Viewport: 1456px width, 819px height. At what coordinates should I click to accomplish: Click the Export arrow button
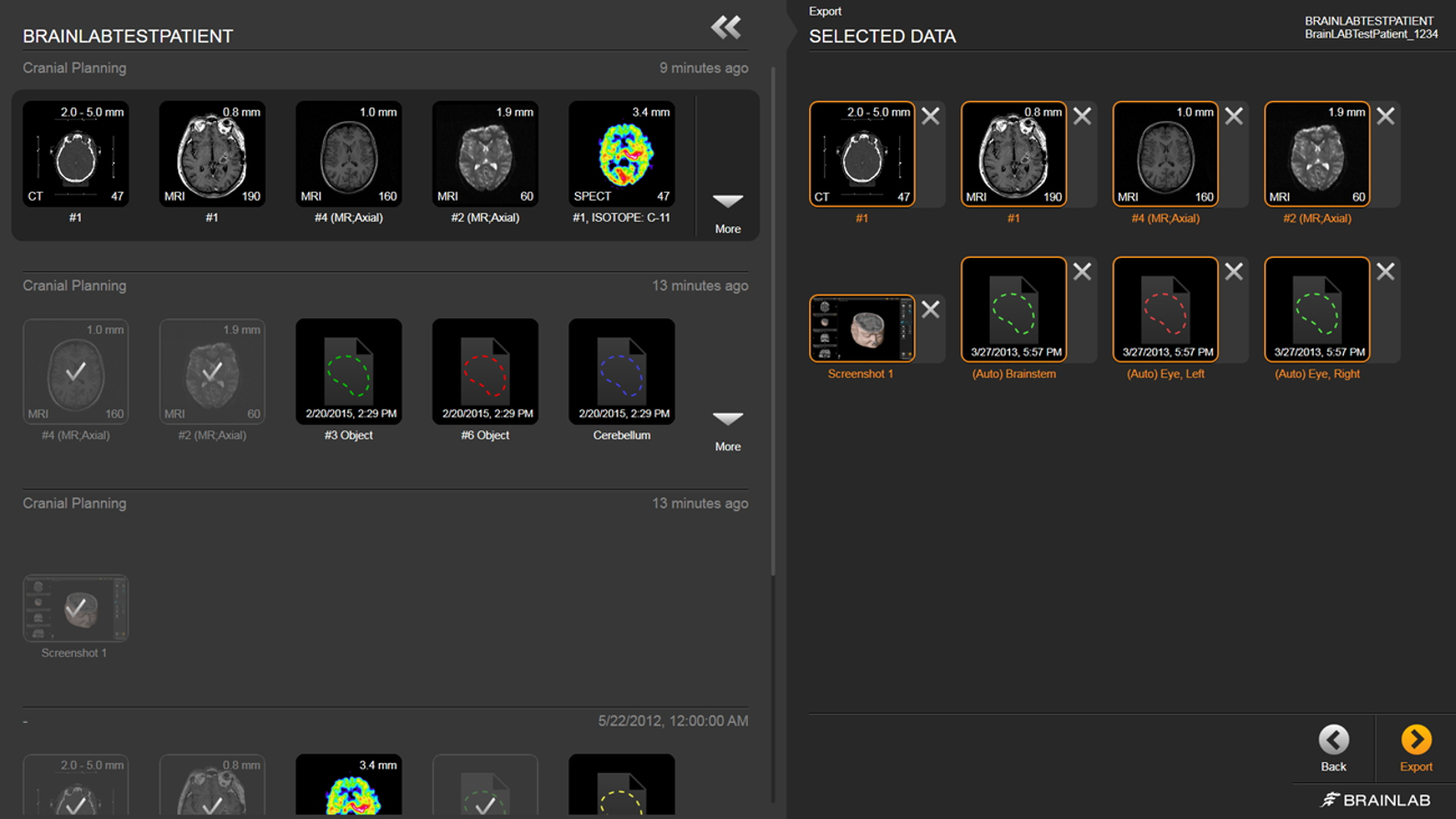tap(1416, 739)
